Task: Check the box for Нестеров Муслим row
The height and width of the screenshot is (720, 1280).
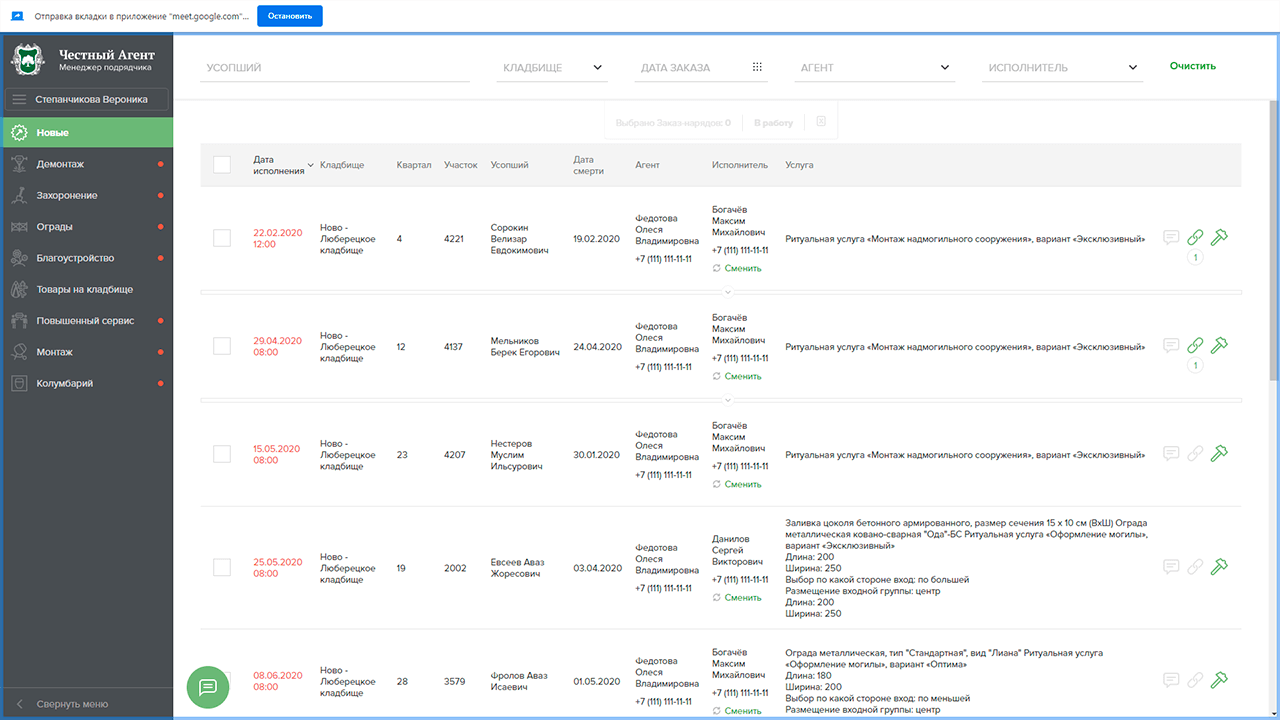Action: pyautogui.click(x=222, y=454)
